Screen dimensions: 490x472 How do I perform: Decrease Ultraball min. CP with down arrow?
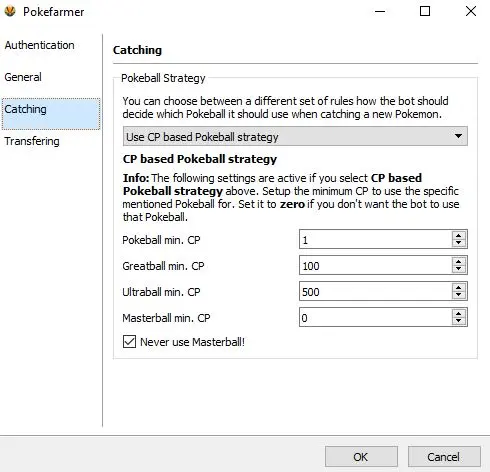tap(459, 295)
